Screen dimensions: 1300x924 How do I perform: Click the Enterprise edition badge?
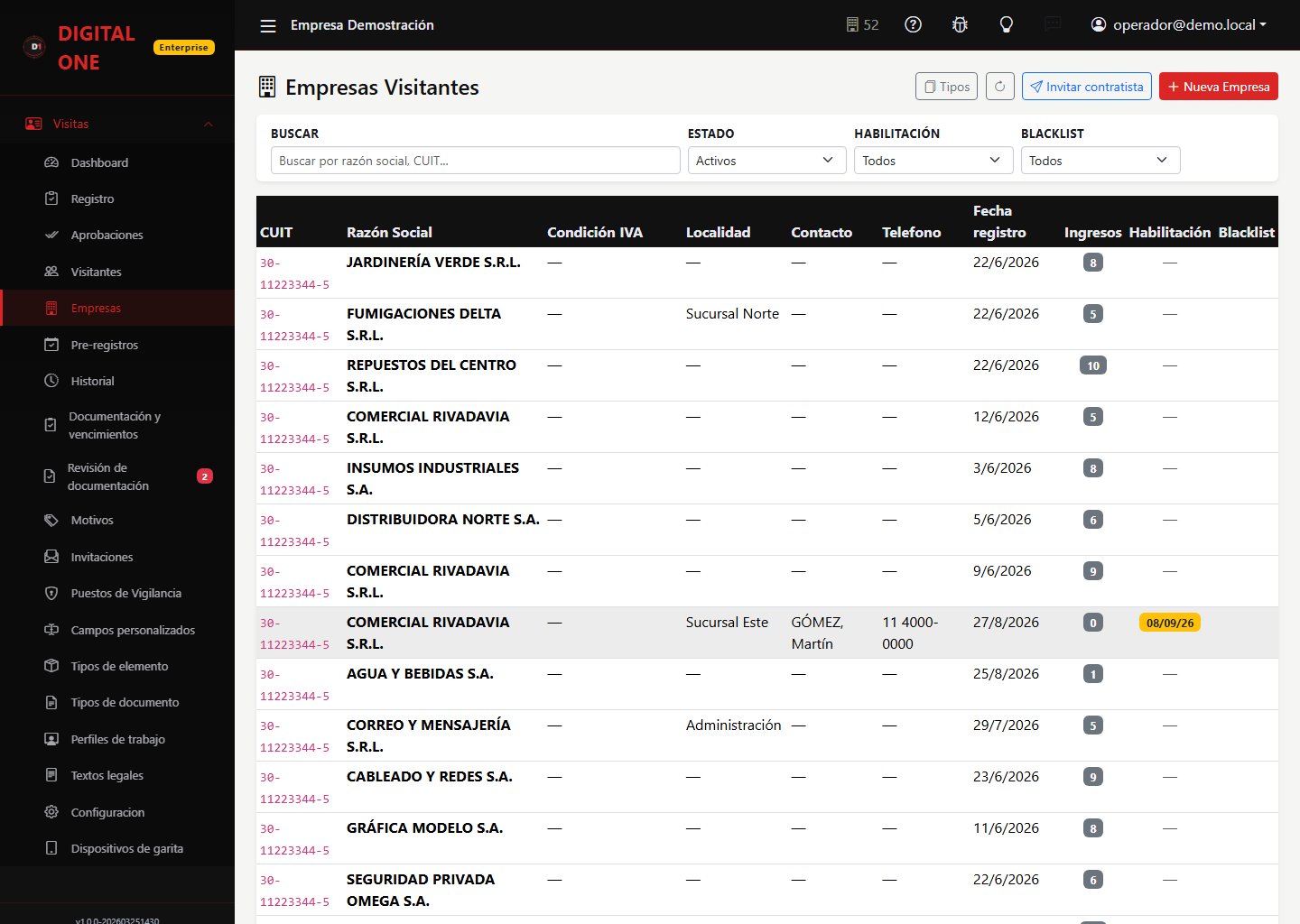pos(184,47)
